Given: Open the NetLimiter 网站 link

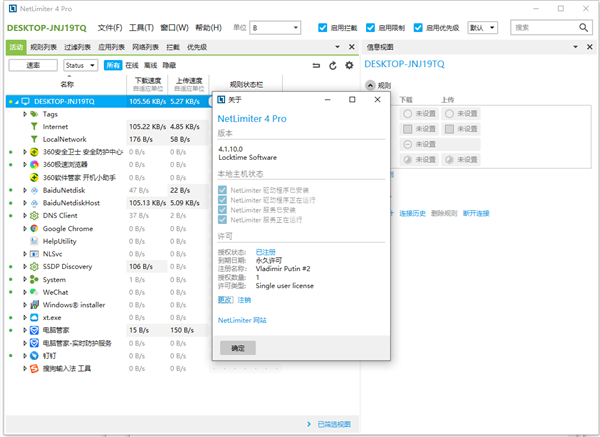Looking at the screenshot, I should pyautogui.click(x=244, y=321).
